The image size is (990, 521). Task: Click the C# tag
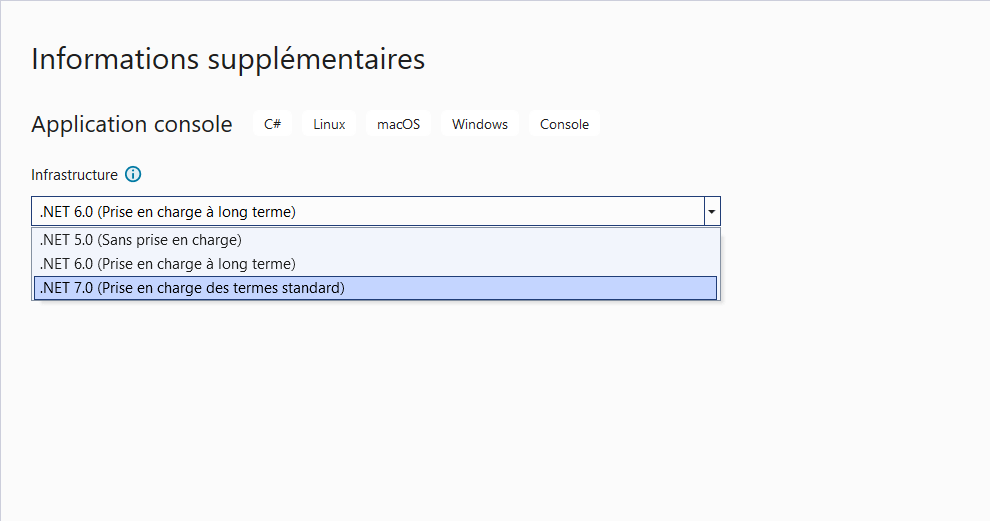tap(272, 125)
